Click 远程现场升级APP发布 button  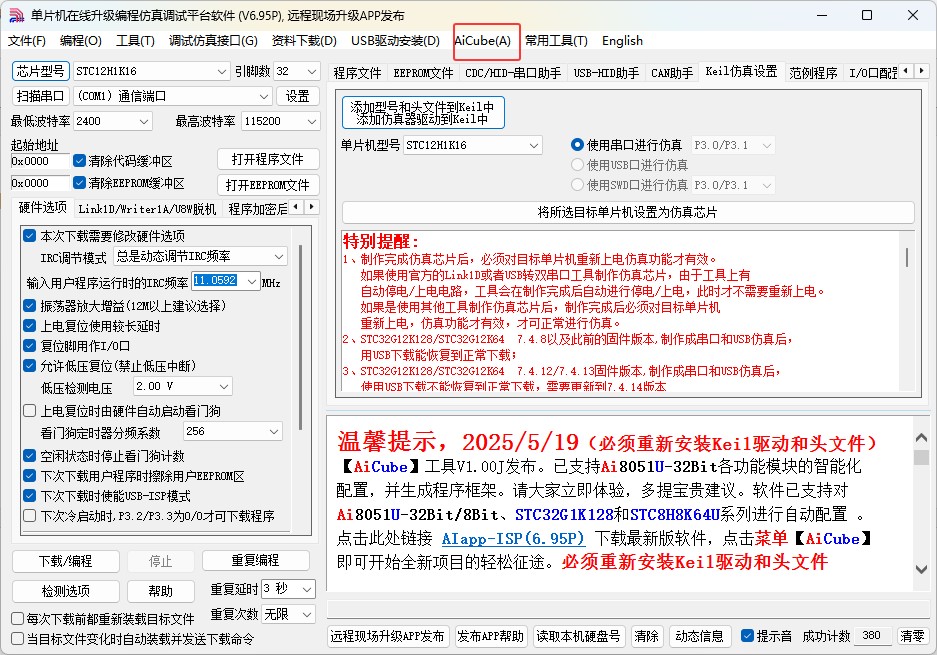(387, 636)
